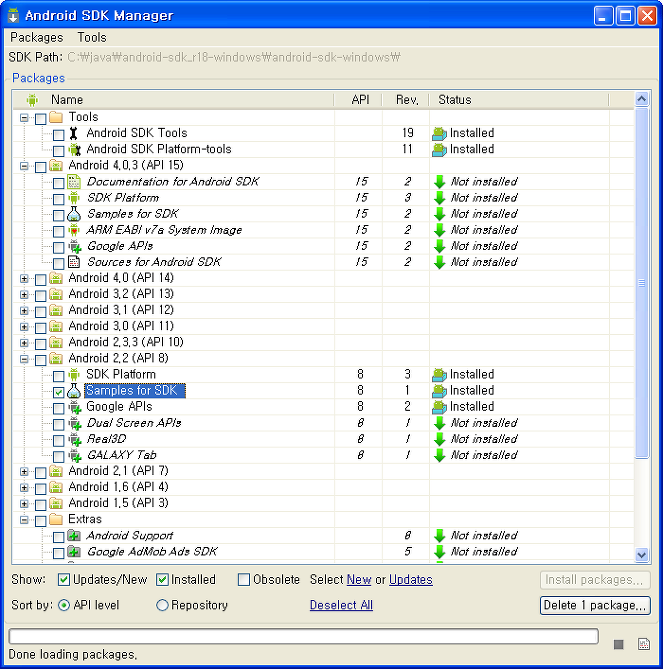The height and width of the screenshot is (669, 663).
Task: Click the flask icon for selected Samples for SDK API 8
Action: (x=74, y=391)
